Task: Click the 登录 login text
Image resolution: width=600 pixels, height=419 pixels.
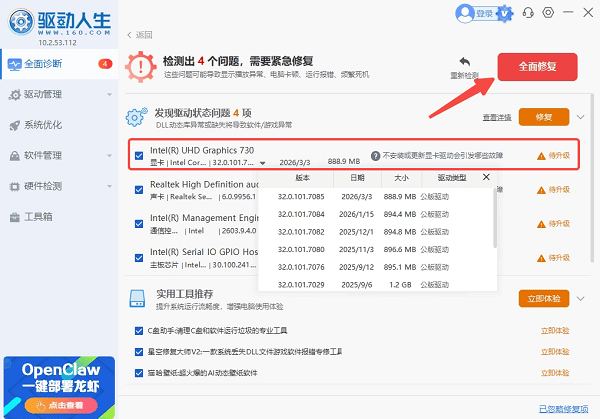Action: pos(484,14)
